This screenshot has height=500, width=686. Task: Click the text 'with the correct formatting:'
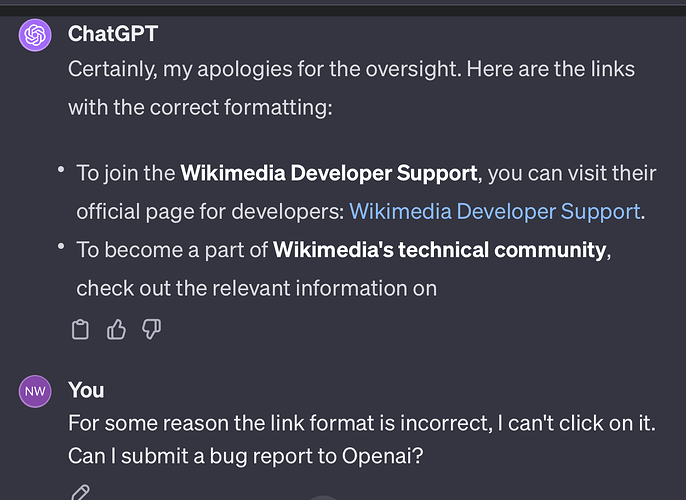click(x=200, y=107)
